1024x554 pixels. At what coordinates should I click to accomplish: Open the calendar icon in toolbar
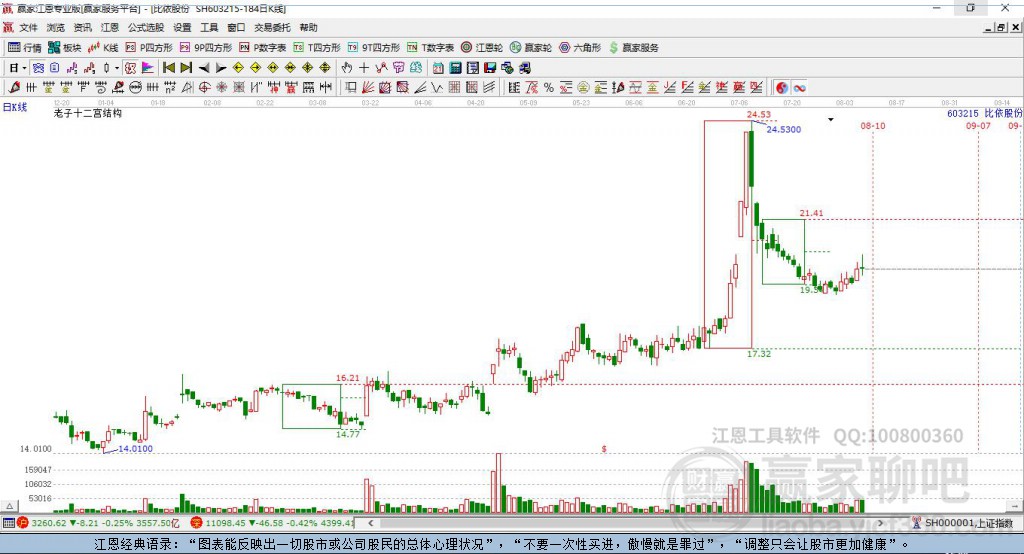438,68
